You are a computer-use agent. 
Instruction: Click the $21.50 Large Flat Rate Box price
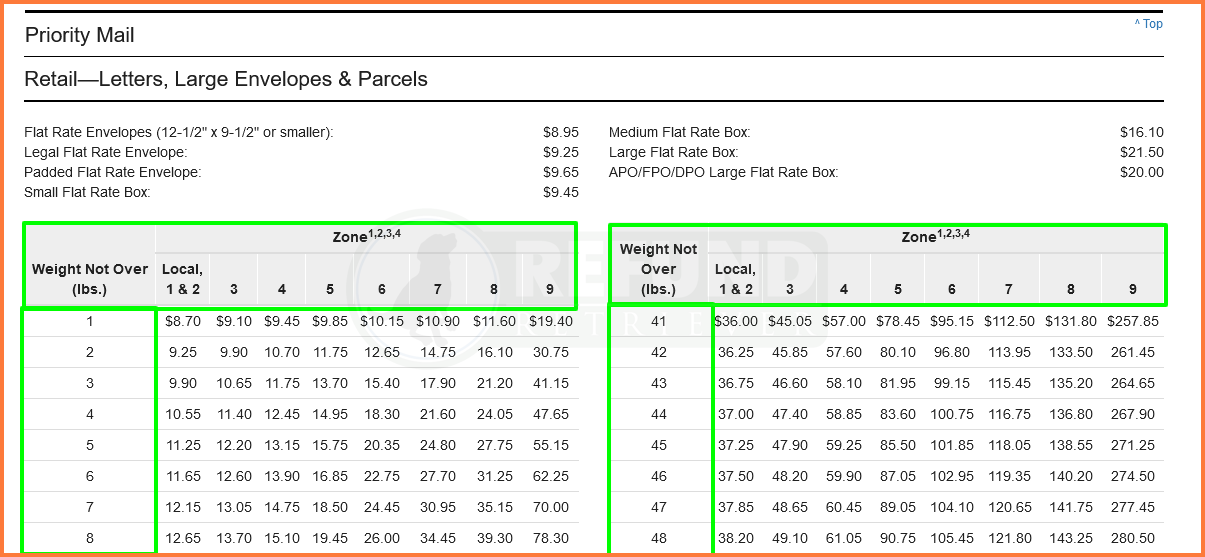[x=1142, y=152]
